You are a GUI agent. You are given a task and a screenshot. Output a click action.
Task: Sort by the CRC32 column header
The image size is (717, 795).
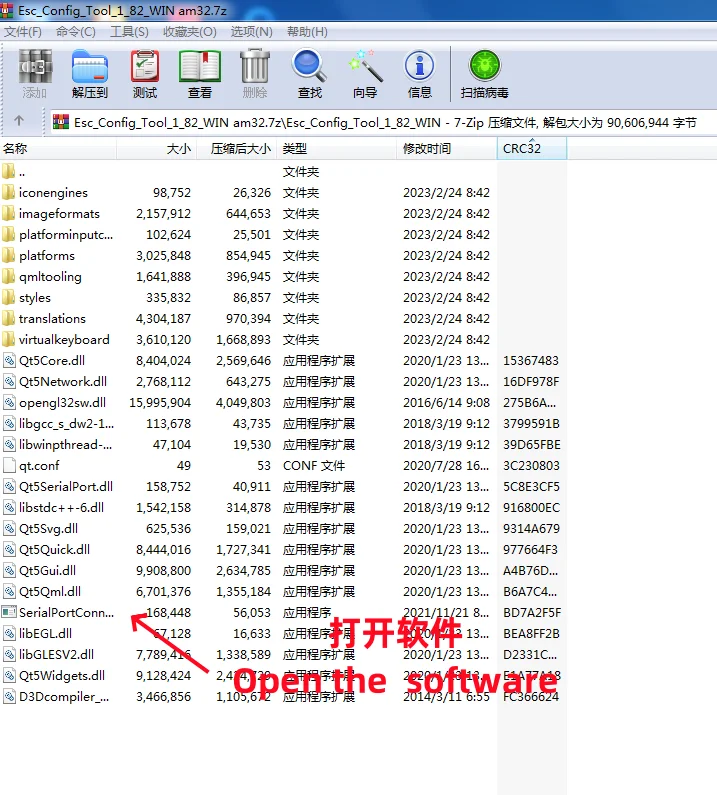click(x=522, y=148)
